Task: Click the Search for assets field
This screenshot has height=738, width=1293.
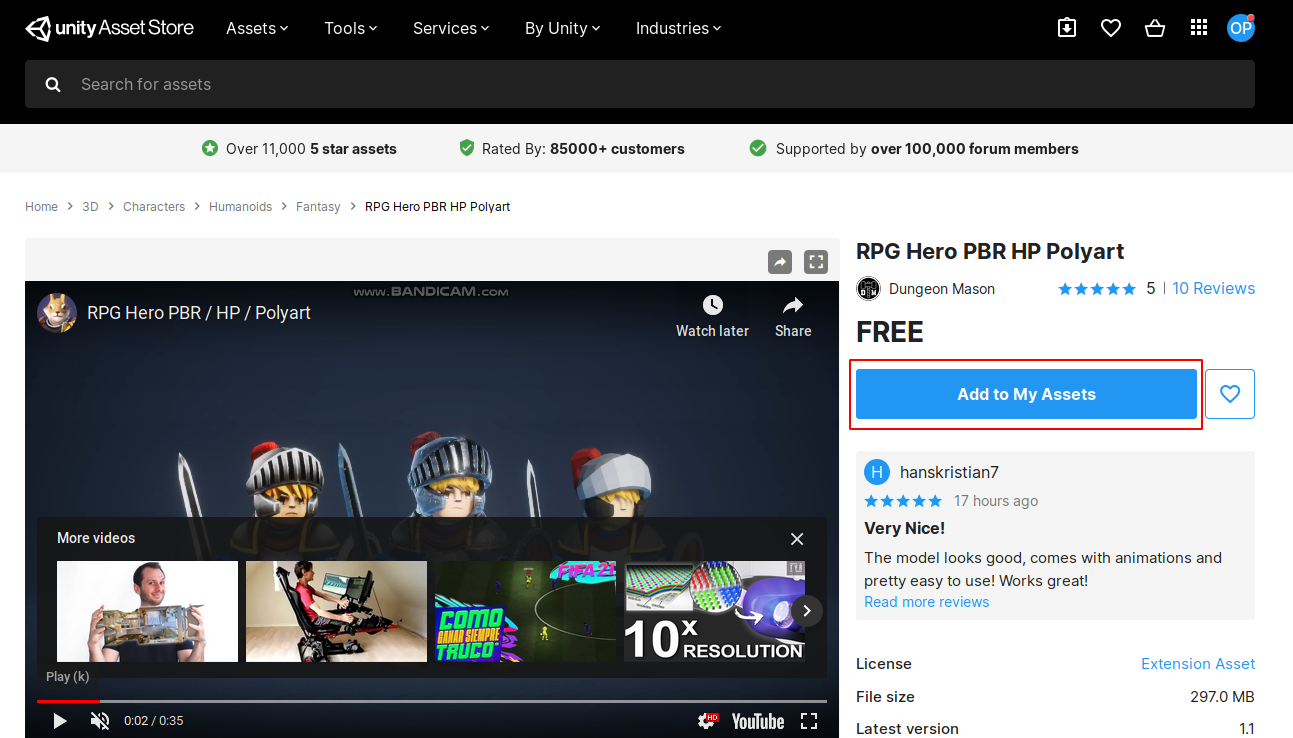Action: [x=640, y=84]
